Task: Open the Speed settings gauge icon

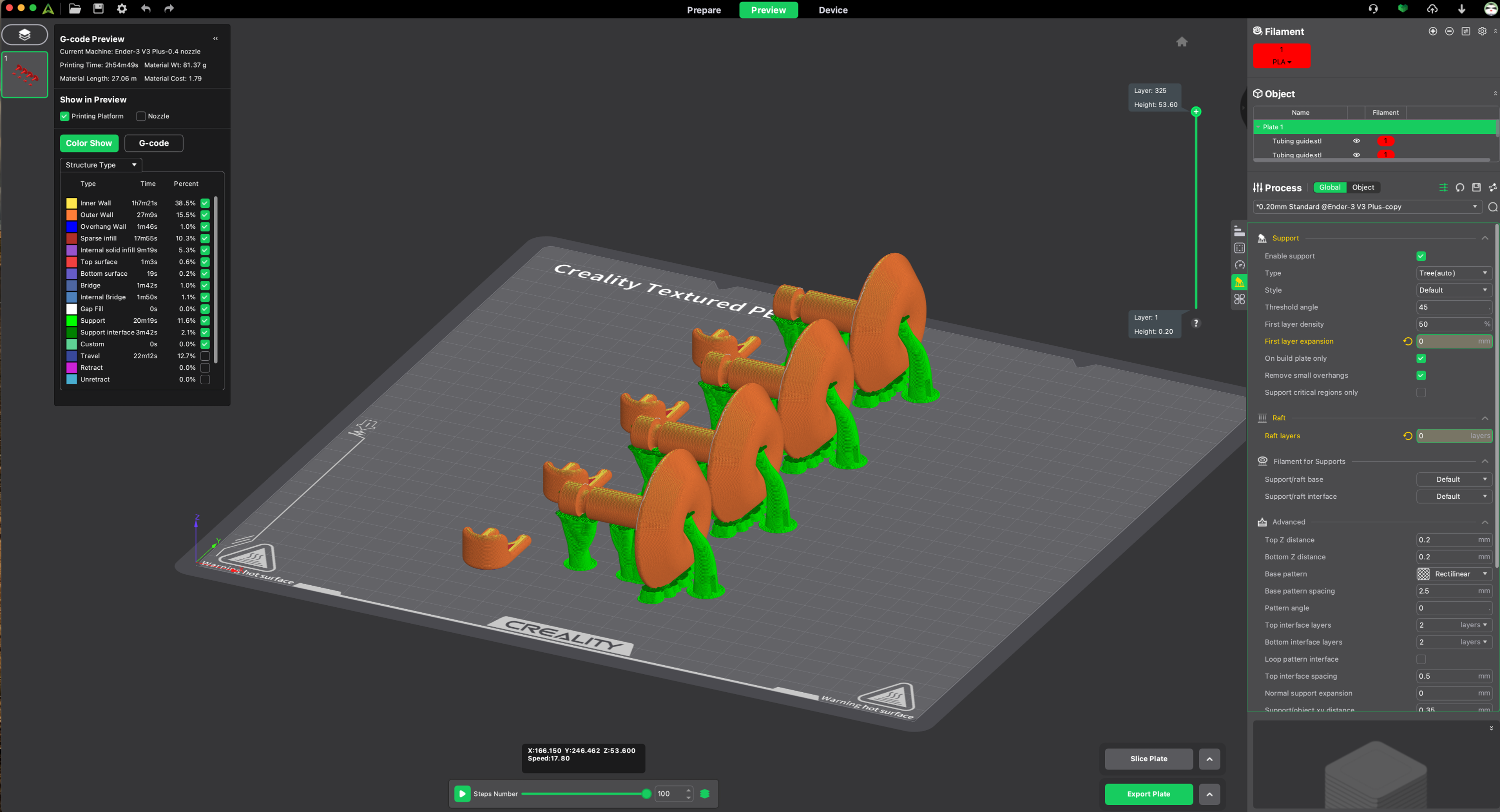Action: click(1239, 265)
